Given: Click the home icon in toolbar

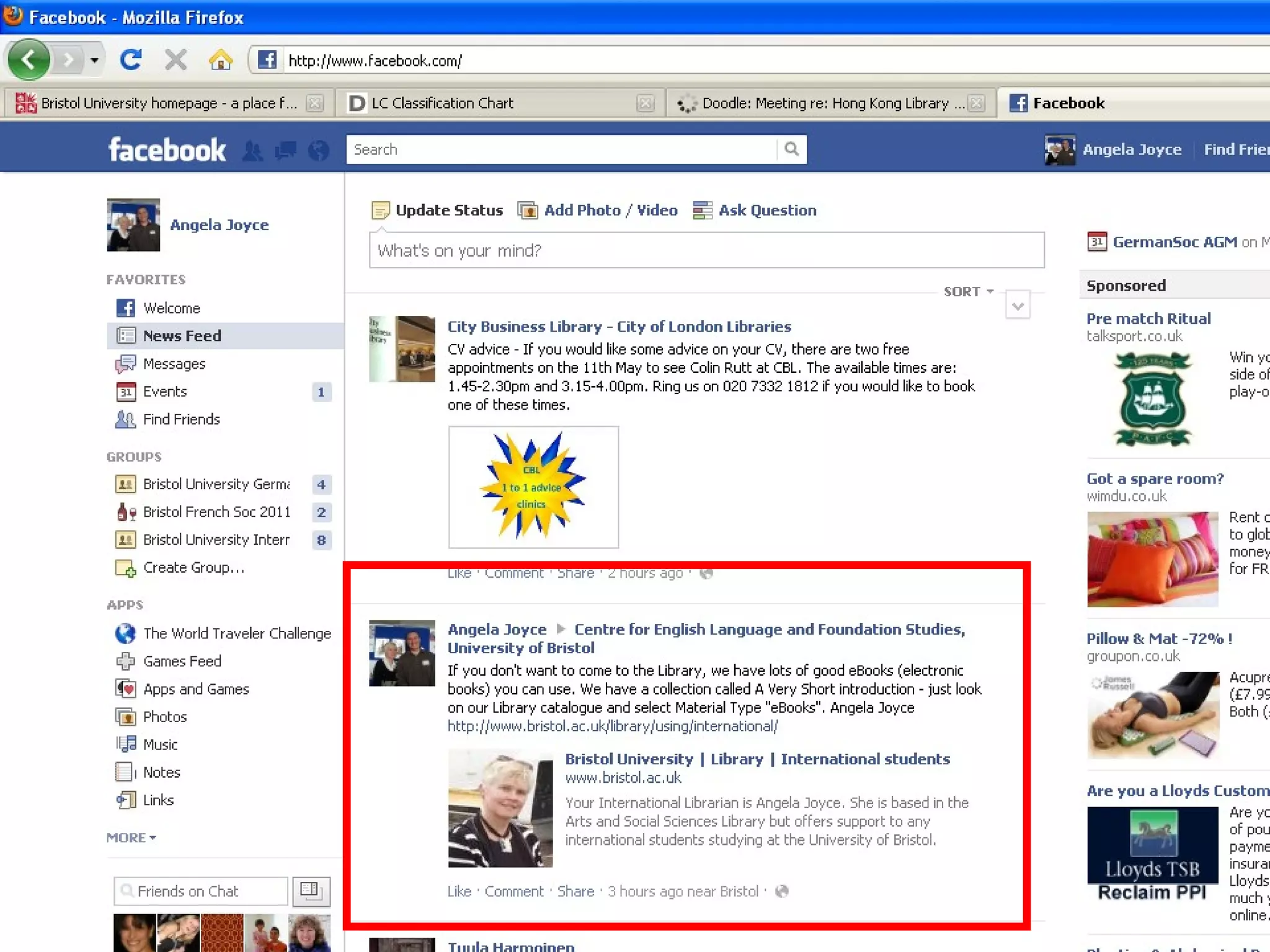Looking at the screenshot, I should pyautogui.click(x=220, y=60).
